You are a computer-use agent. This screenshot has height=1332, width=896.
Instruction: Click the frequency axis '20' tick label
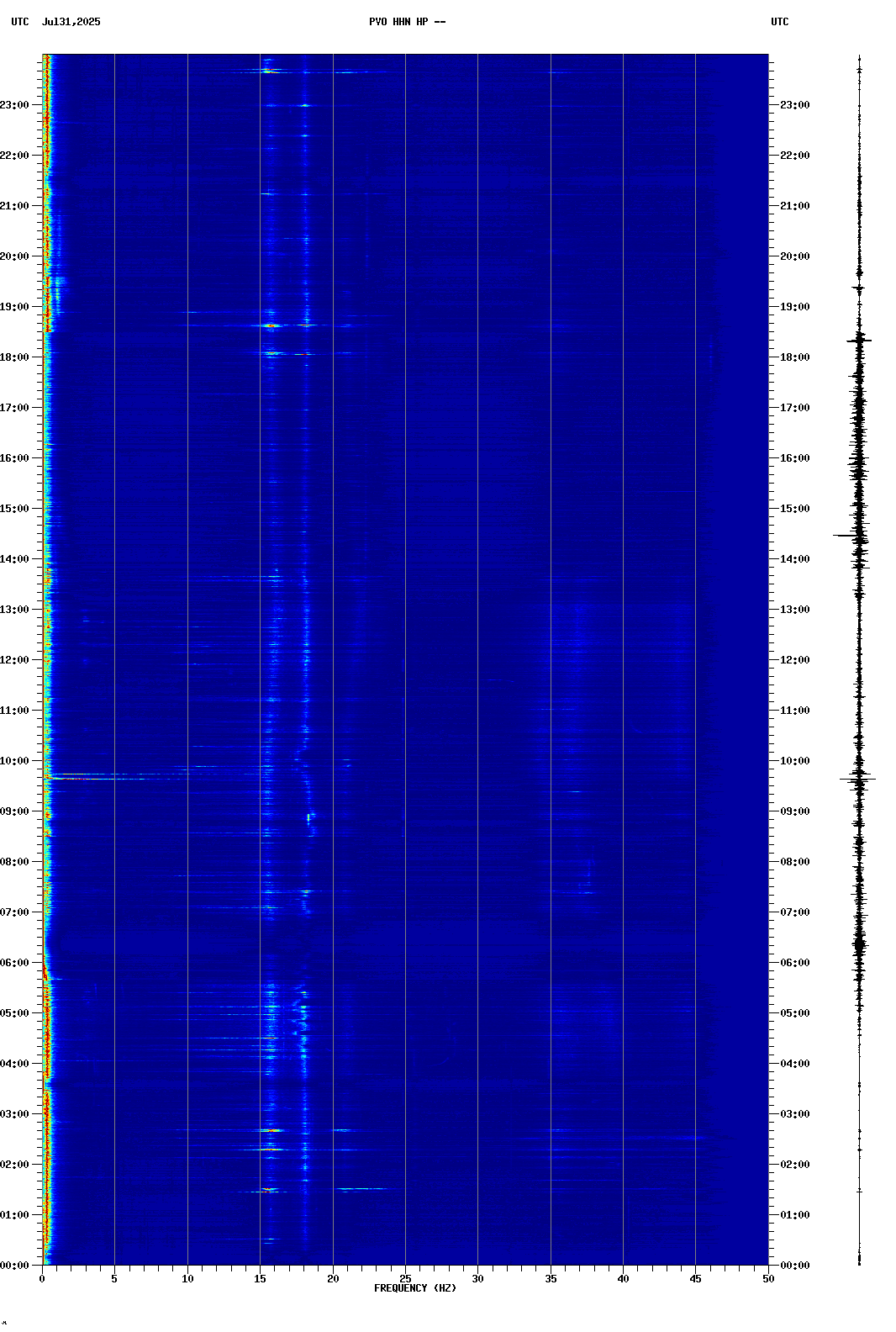click(333, 1279)
